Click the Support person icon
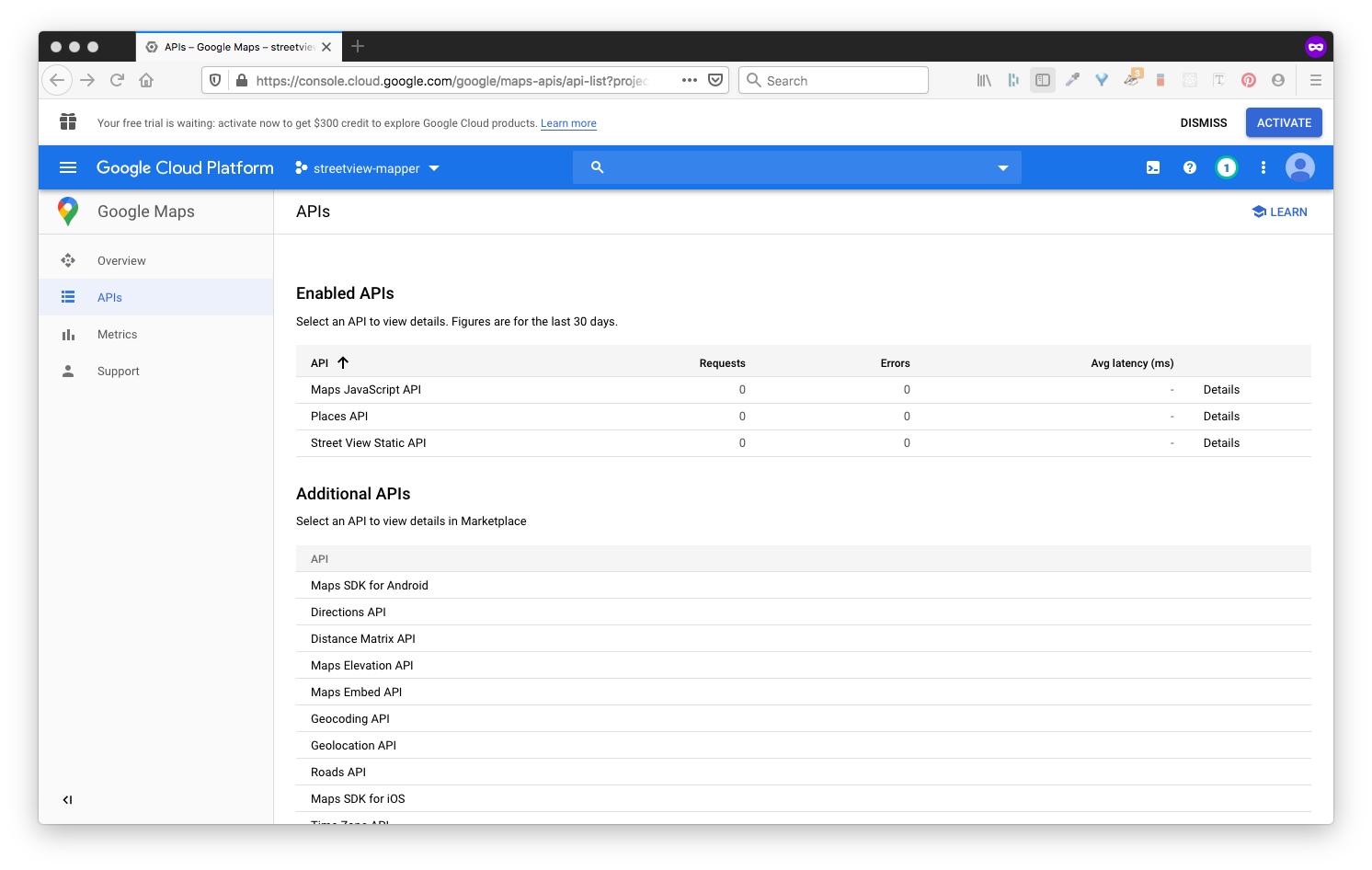 pos(68,371)
